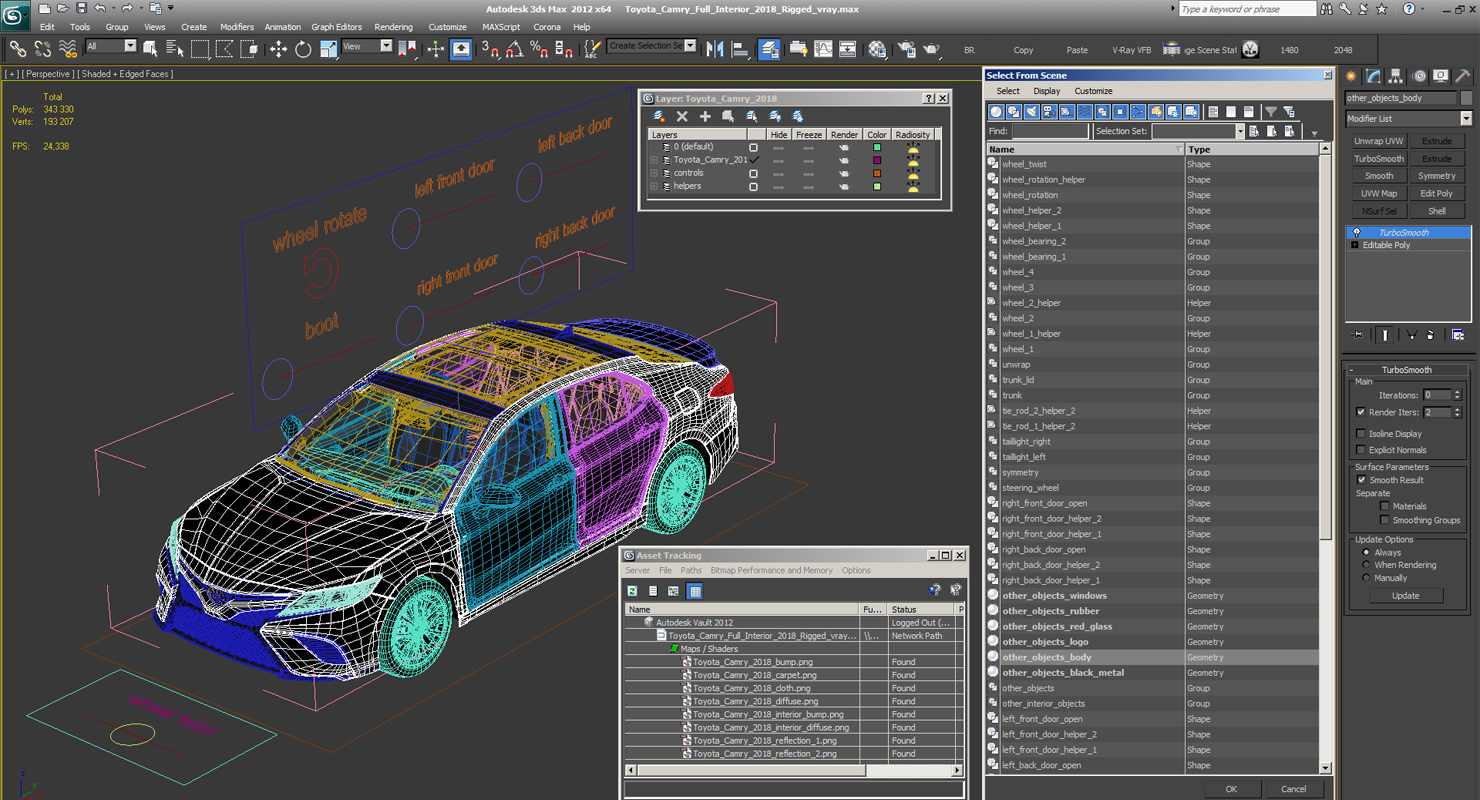Image resolution: width=1480 pixels, height=800 pixels.
Task: Toggle the Angle Snap icon
Action: [x=514, y=49]
